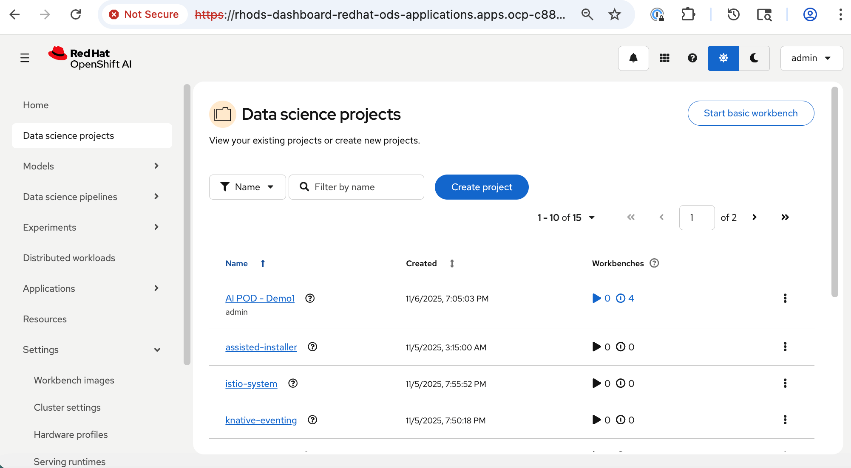Viewport: 851px width, 468px height.
Task: Open the kebab menu for knative-eventing
Action: [x=785, y=420]
